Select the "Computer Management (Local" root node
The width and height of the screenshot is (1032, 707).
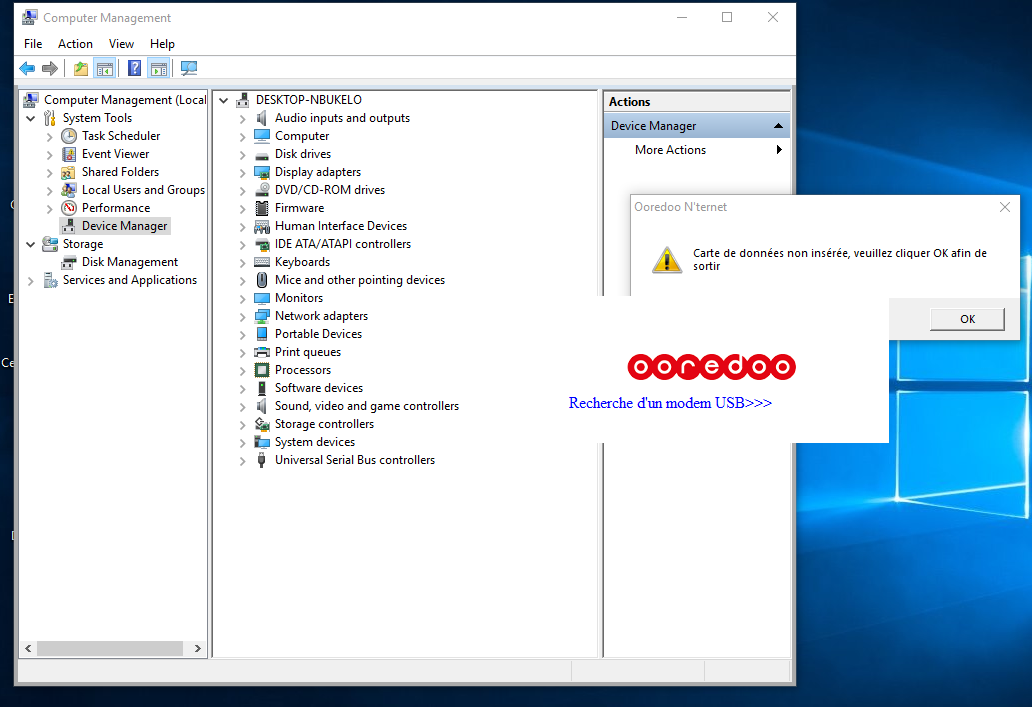click(x=125, y=100)
